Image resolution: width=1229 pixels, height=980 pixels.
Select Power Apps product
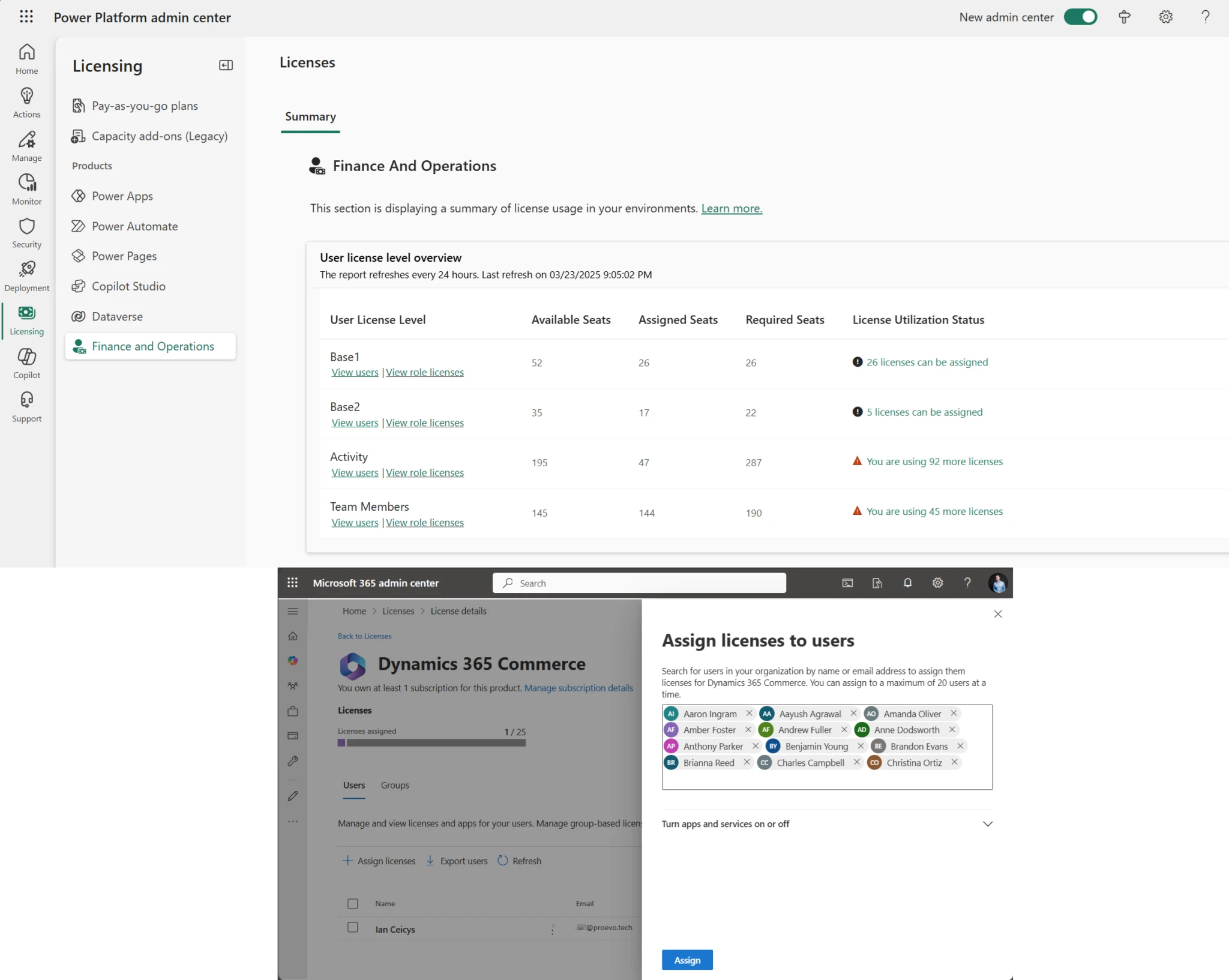coord(112,196)
